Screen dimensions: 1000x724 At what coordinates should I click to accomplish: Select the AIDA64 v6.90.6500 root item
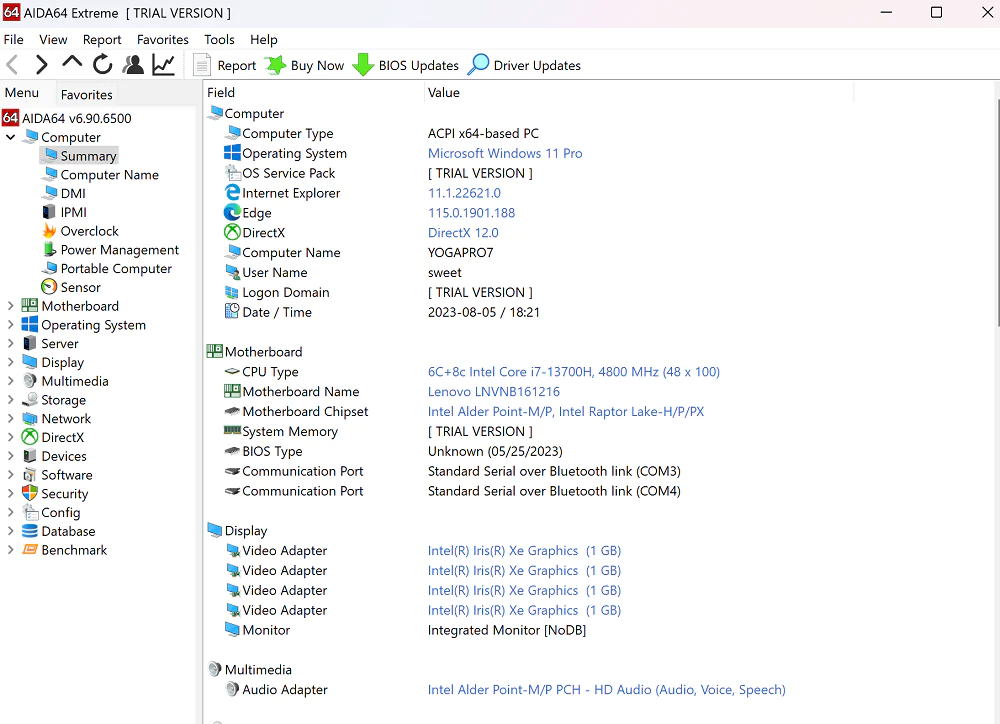coord(67,118)
